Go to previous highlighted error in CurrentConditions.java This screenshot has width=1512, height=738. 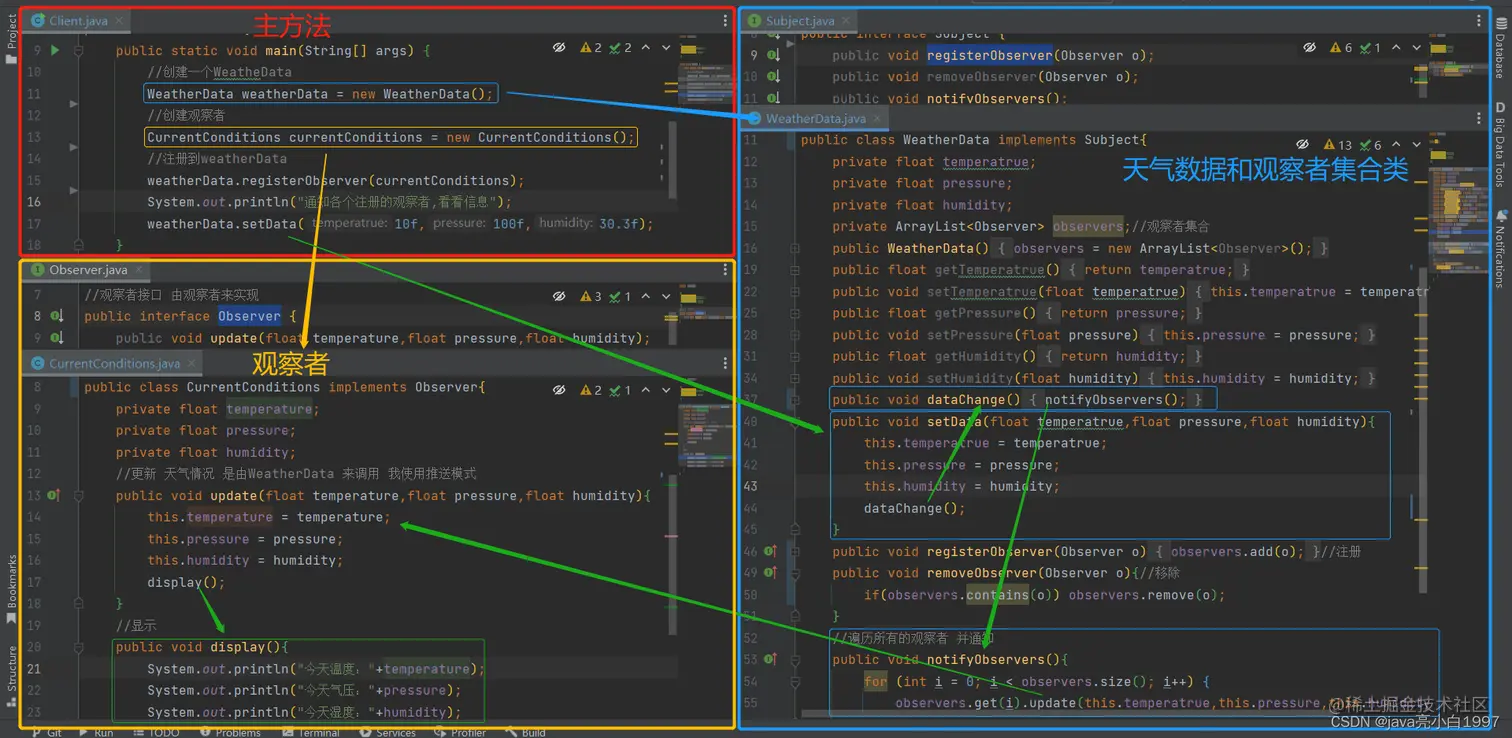pos(645,390)
